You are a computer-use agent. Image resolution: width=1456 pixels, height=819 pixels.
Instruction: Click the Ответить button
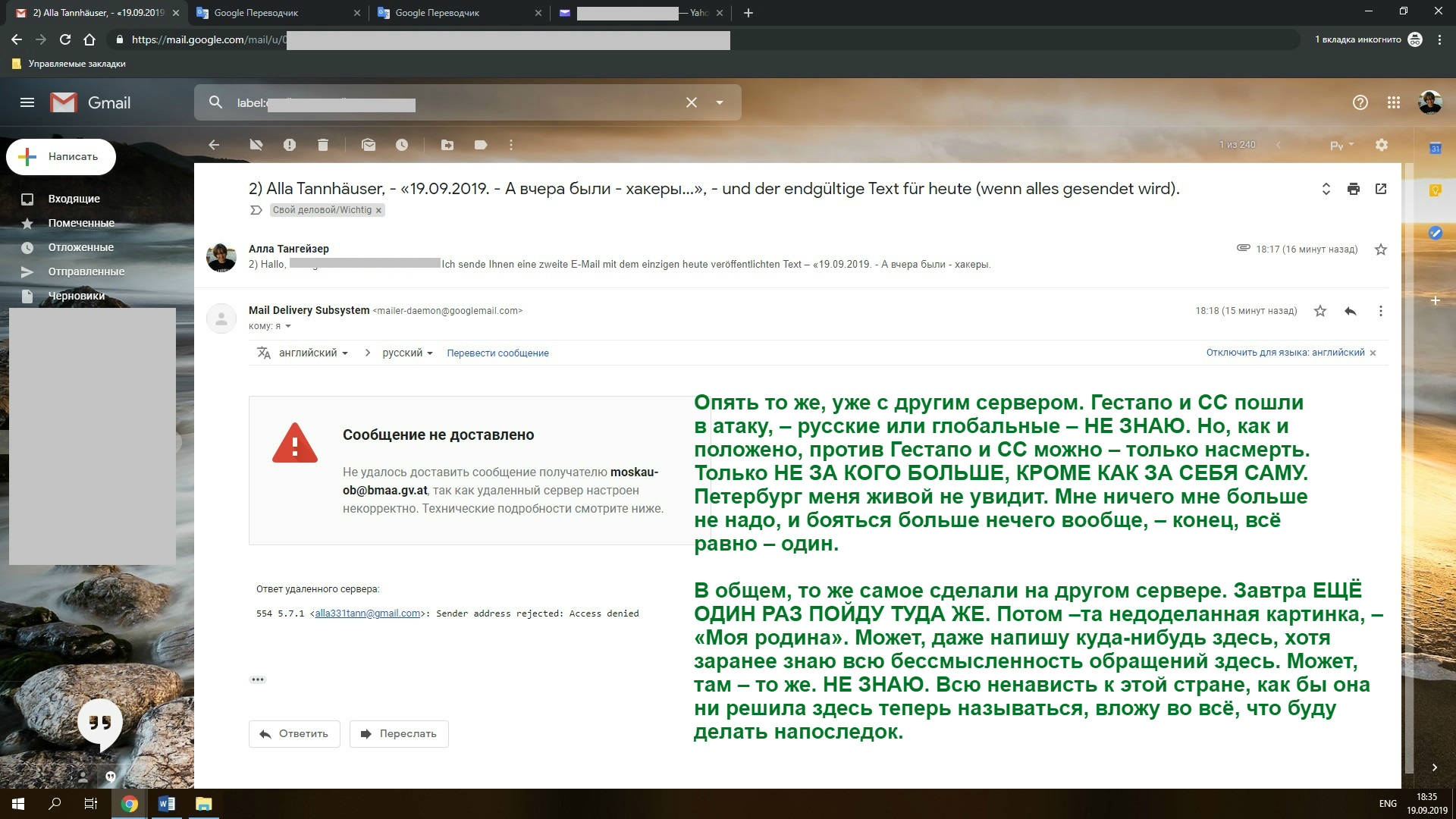[294, 734]
